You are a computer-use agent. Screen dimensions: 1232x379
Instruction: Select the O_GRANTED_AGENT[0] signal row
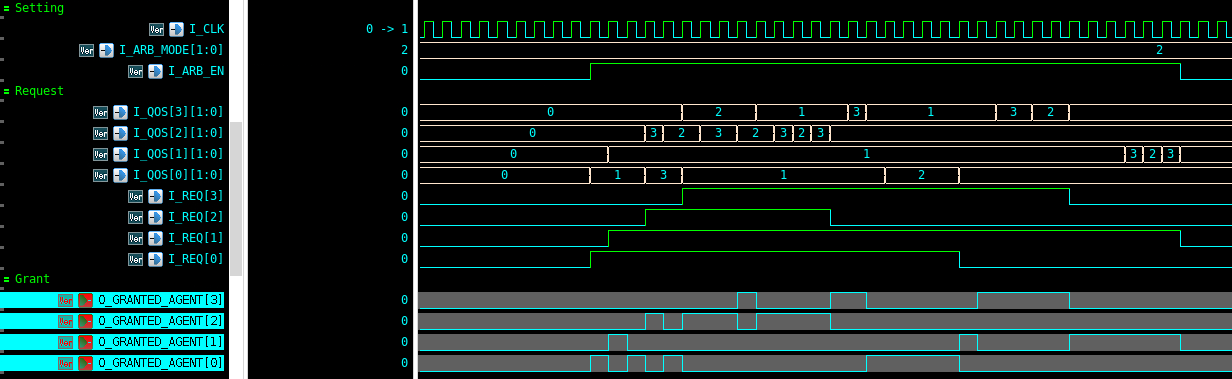coord(112,363)
